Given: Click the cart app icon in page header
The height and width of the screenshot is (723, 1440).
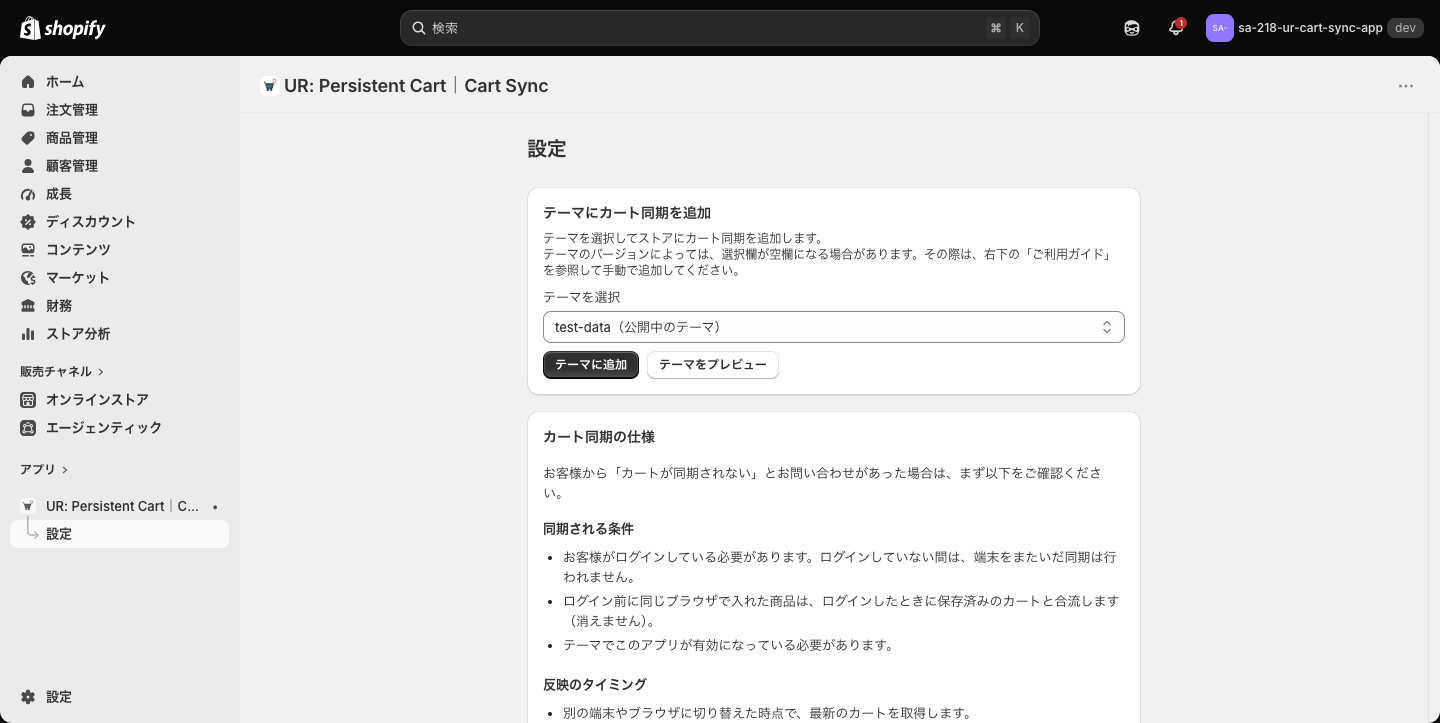Looking at the screenshot, I should point(269,86).
